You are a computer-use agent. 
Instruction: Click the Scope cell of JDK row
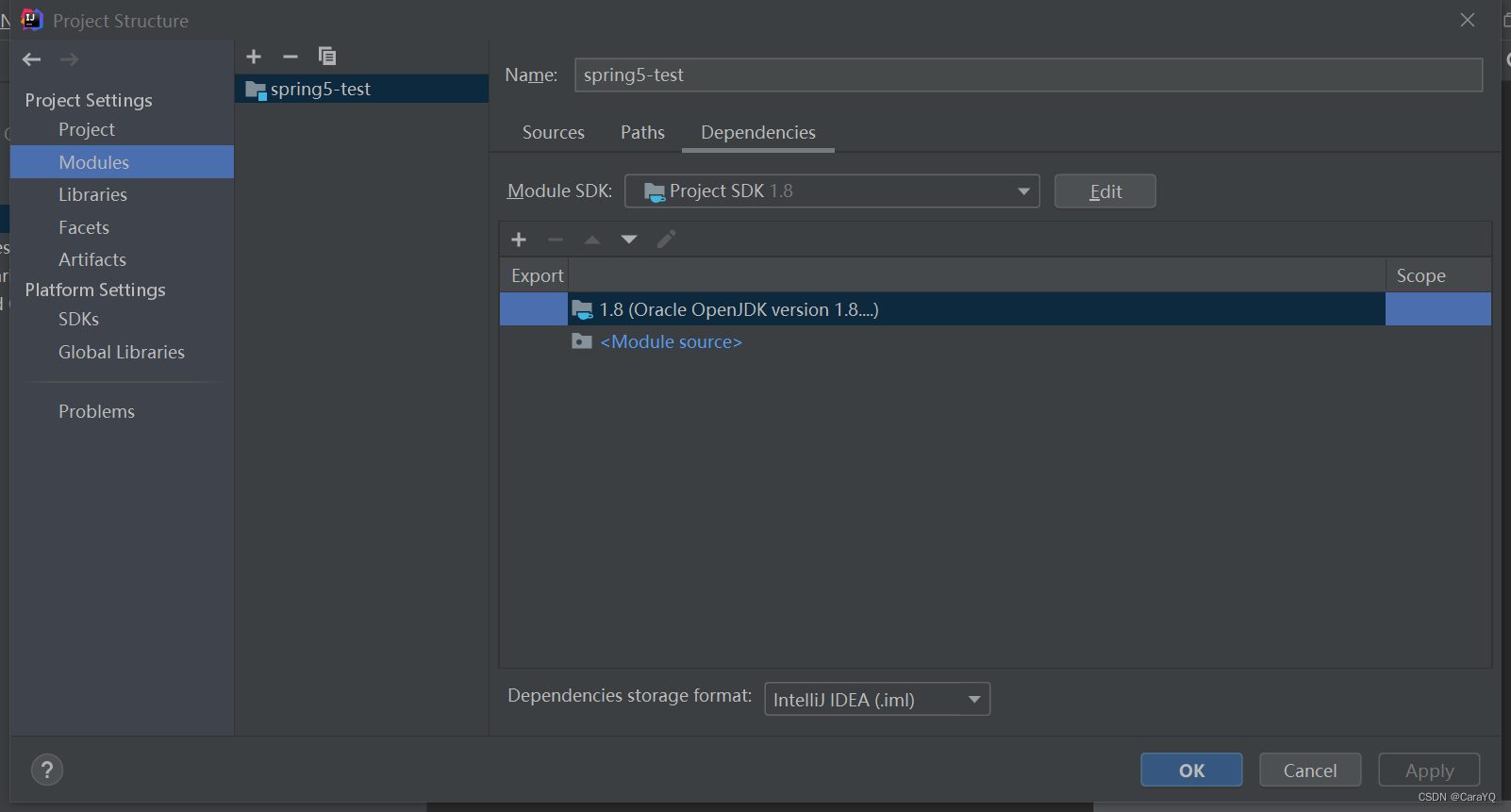click(x=1438, y=309)
